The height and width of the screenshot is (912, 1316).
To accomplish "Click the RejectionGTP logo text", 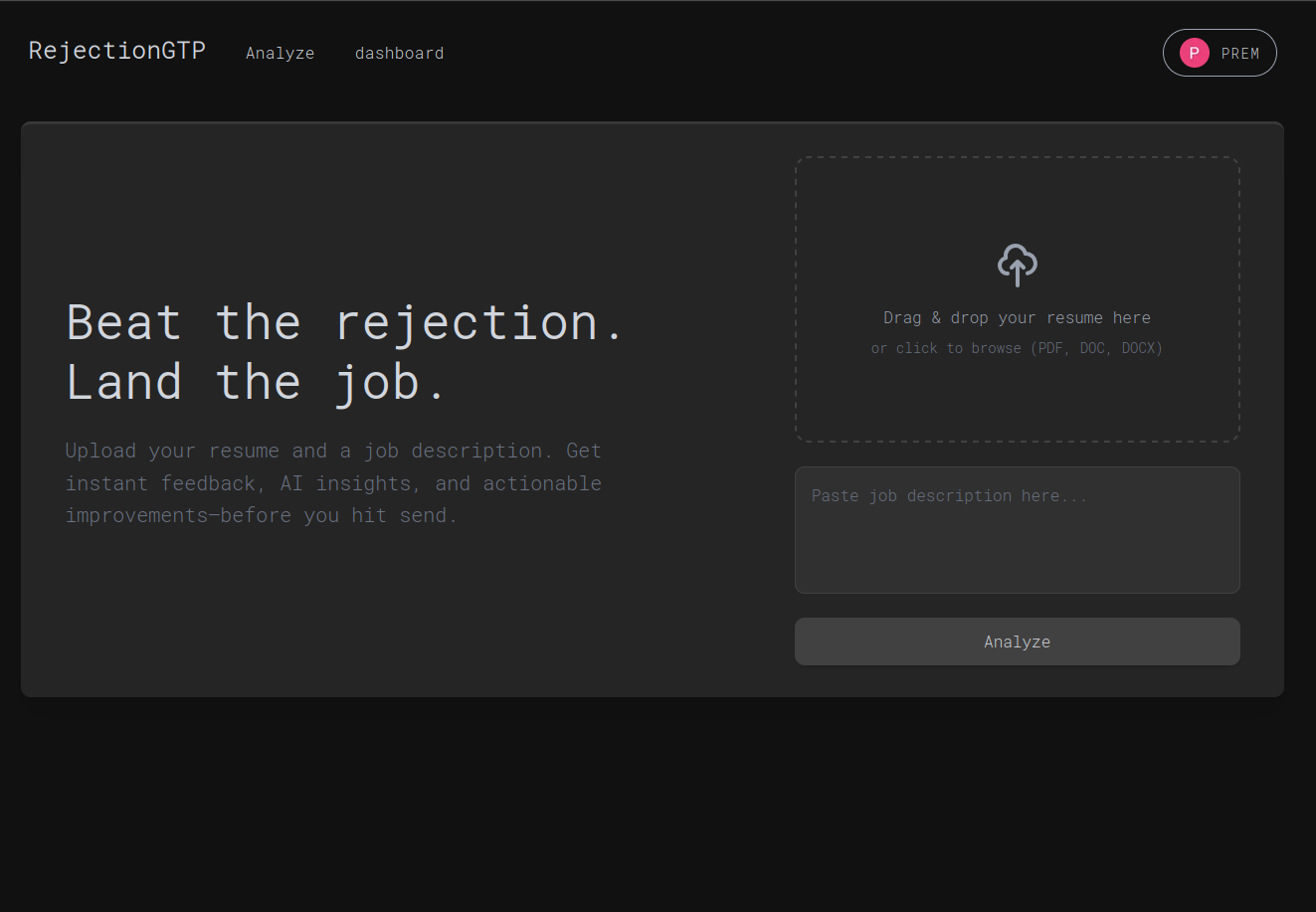I will click(117, 51).
